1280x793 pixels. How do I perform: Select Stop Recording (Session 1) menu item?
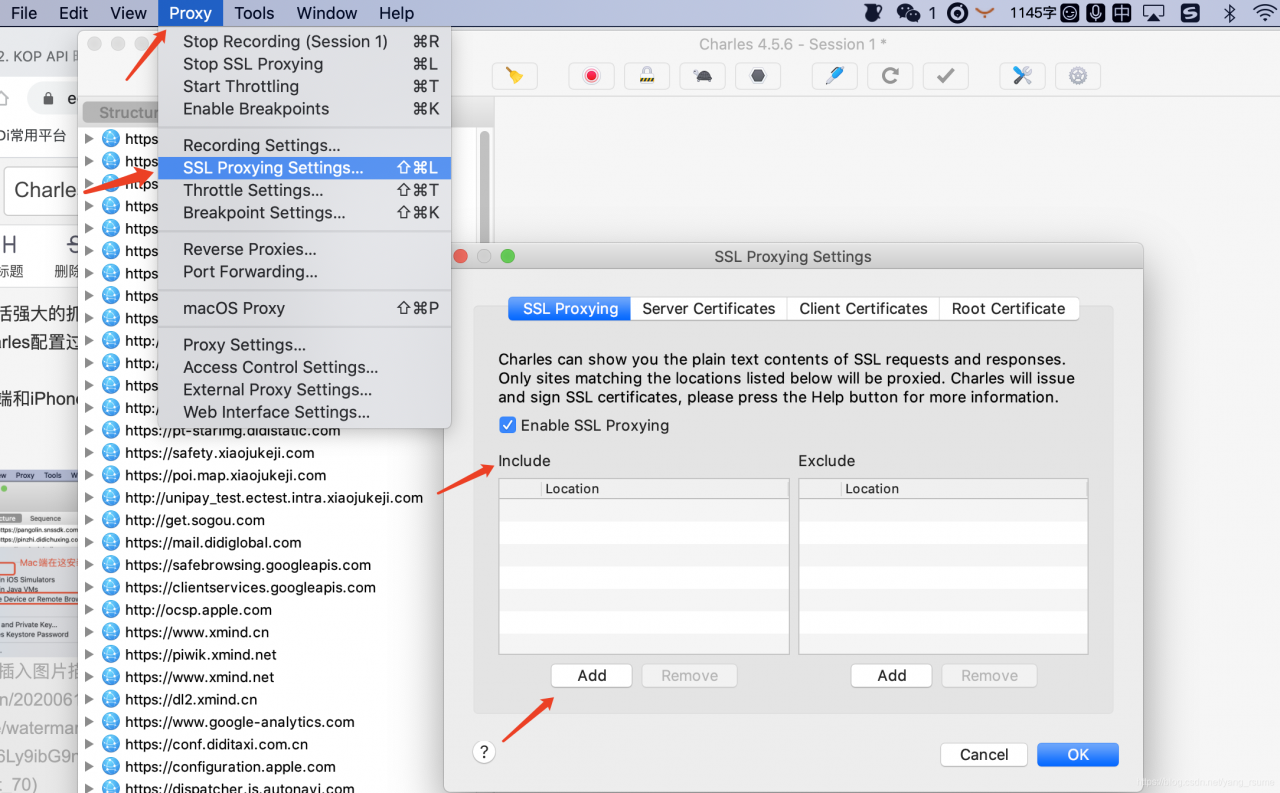305,41
